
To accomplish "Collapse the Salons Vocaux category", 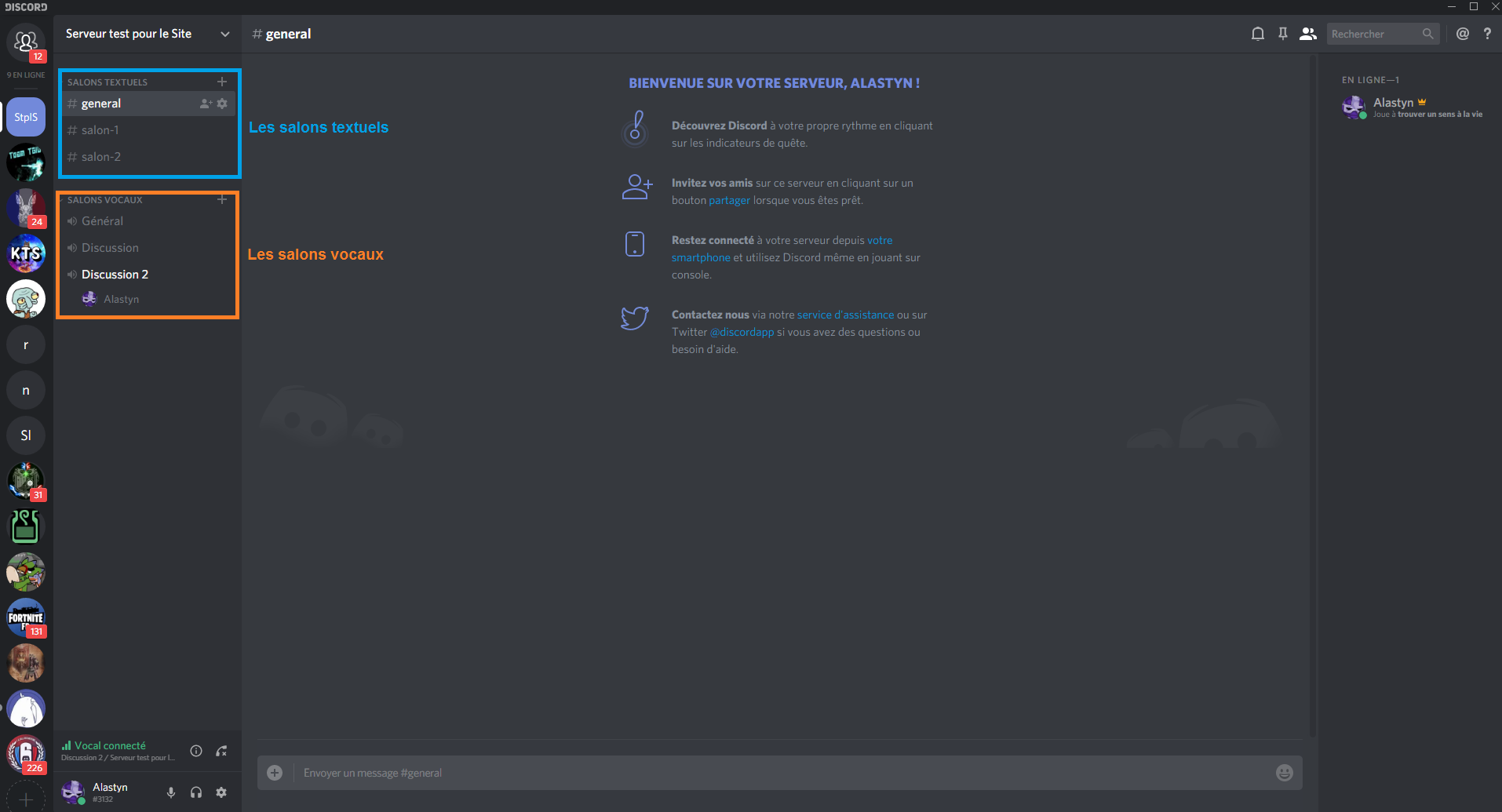I will click(x=105, y=200).
